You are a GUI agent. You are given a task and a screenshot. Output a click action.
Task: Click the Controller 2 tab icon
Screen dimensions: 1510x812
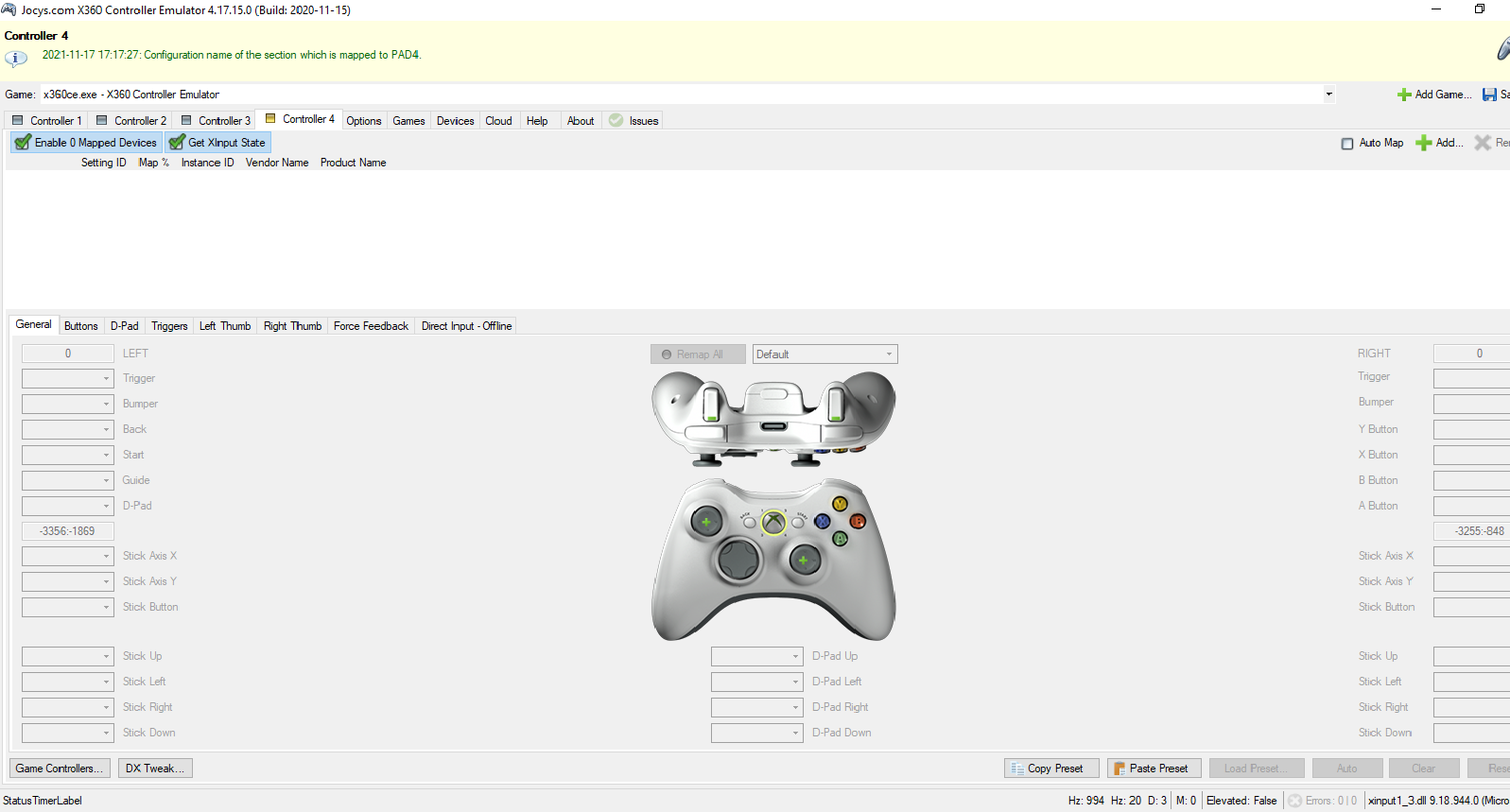[x=101, y=120]
